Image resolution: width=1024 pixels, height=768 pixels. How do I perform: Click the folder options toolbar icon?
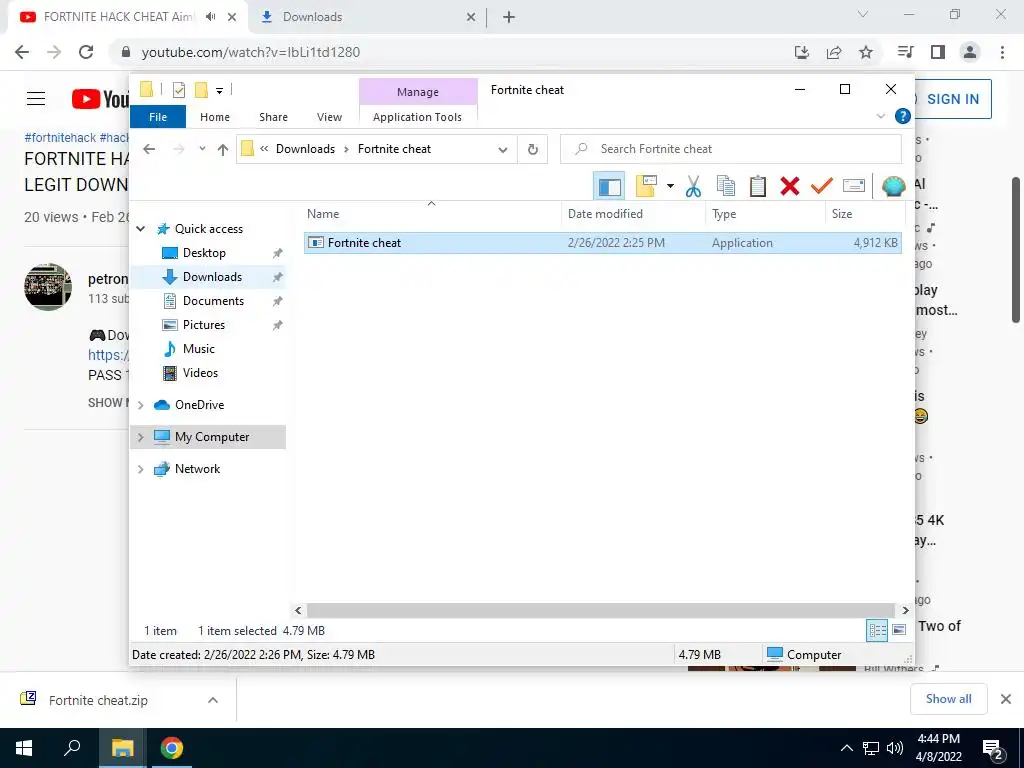(646, 186)
